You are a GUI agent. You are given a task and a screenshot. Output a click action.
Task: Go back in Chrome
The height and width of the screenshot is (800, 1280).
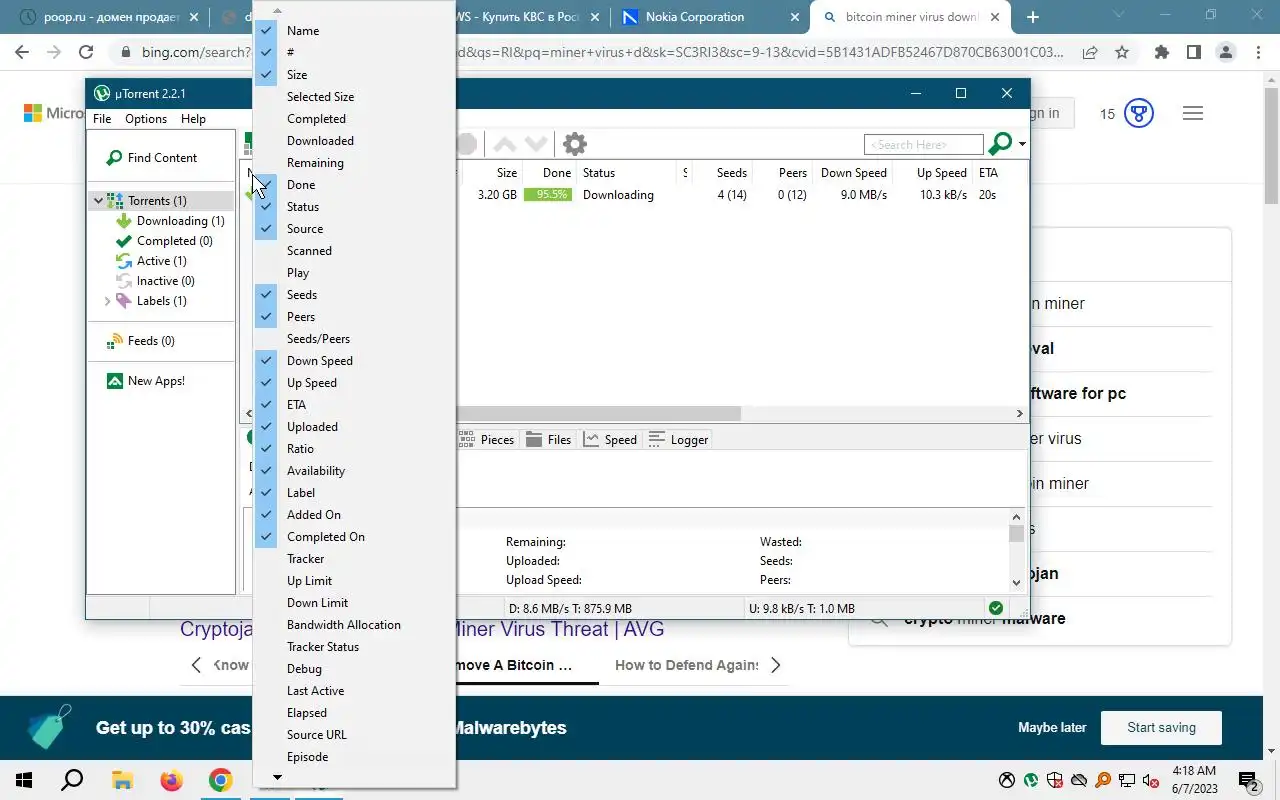(22, 53)
